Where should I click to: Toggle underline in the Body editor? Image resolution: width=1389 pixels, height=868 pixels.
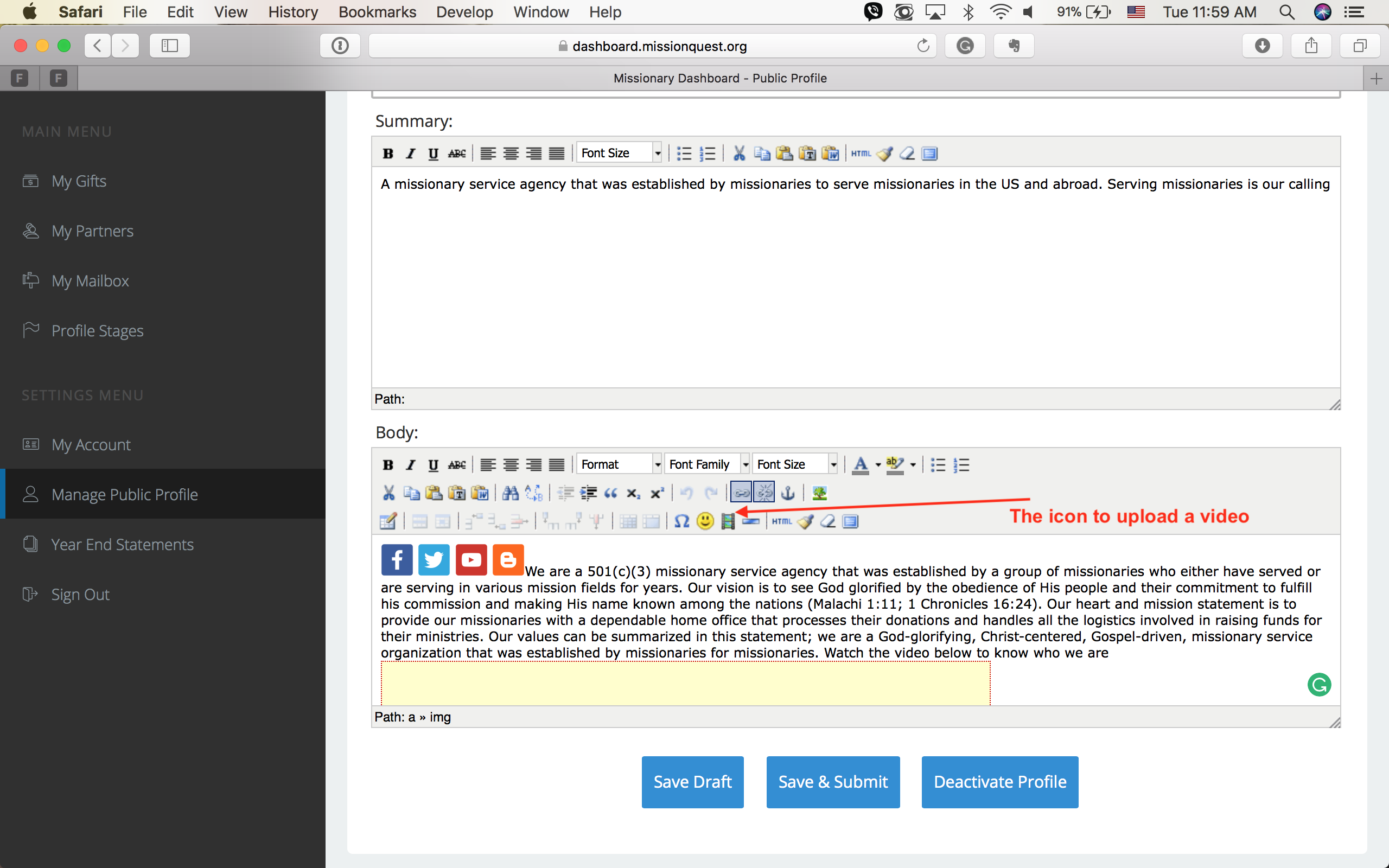(x=434, y=464)
